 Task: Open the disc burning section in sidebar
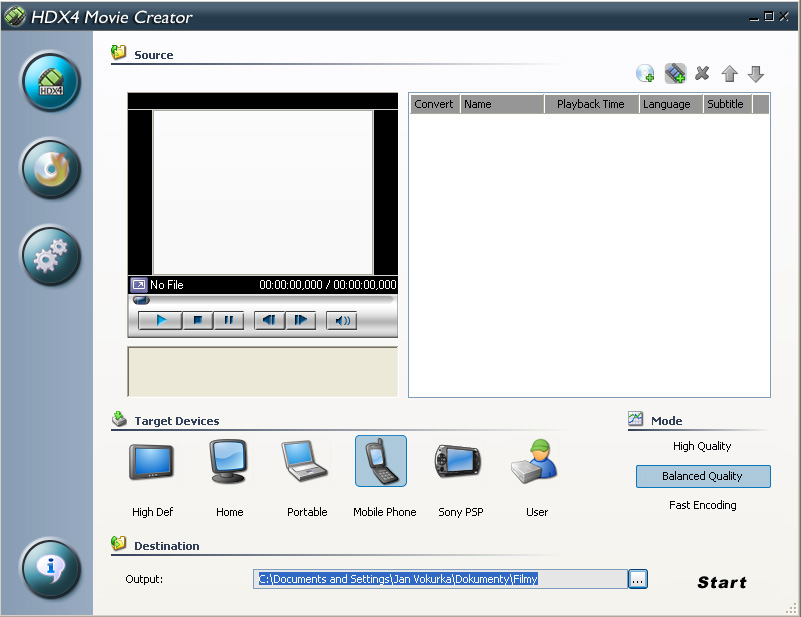click(x=51, y=169)
